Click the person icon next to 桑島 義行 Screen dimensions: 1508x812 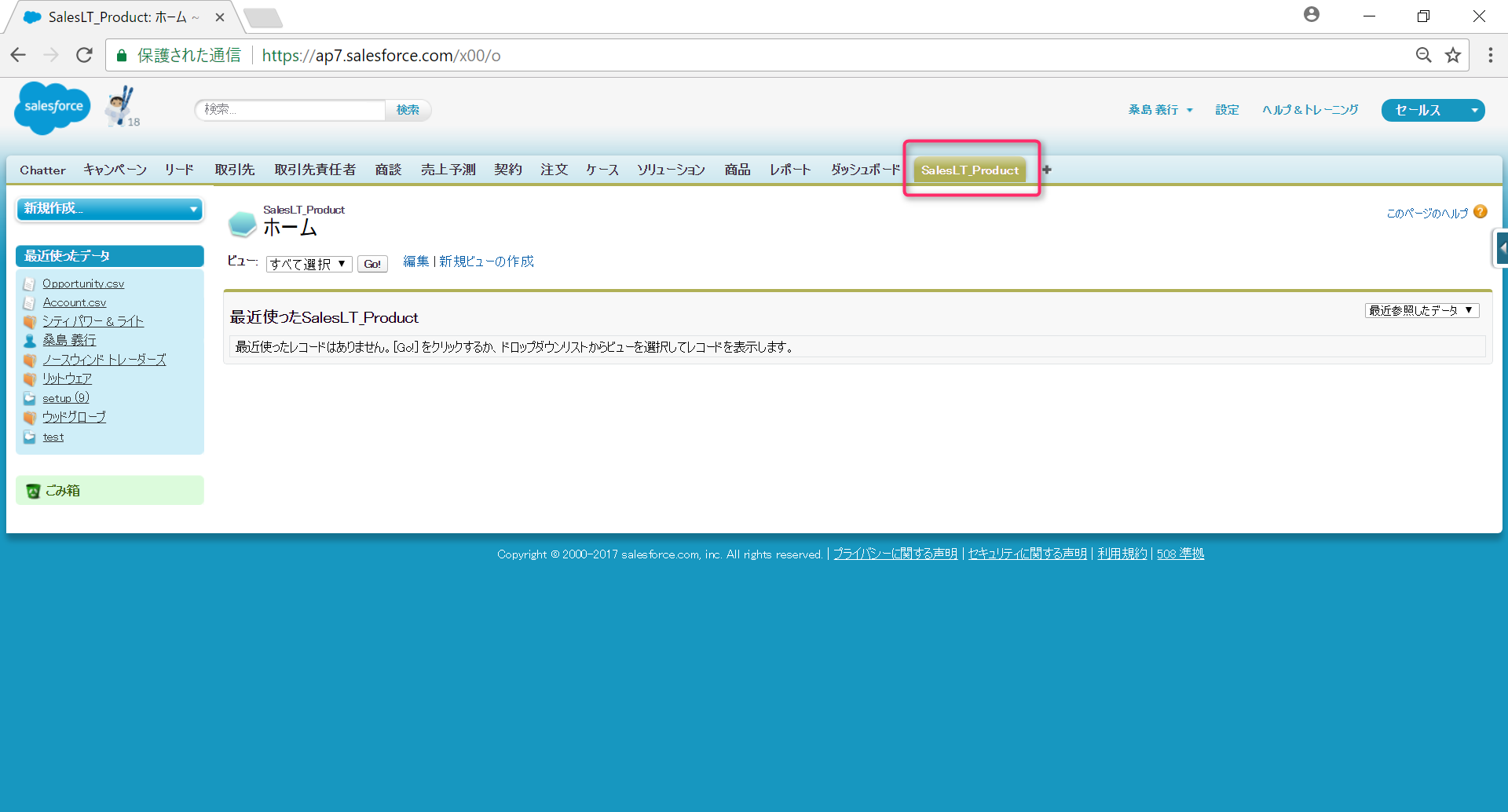pyautogui.click(x=30, y=340)
